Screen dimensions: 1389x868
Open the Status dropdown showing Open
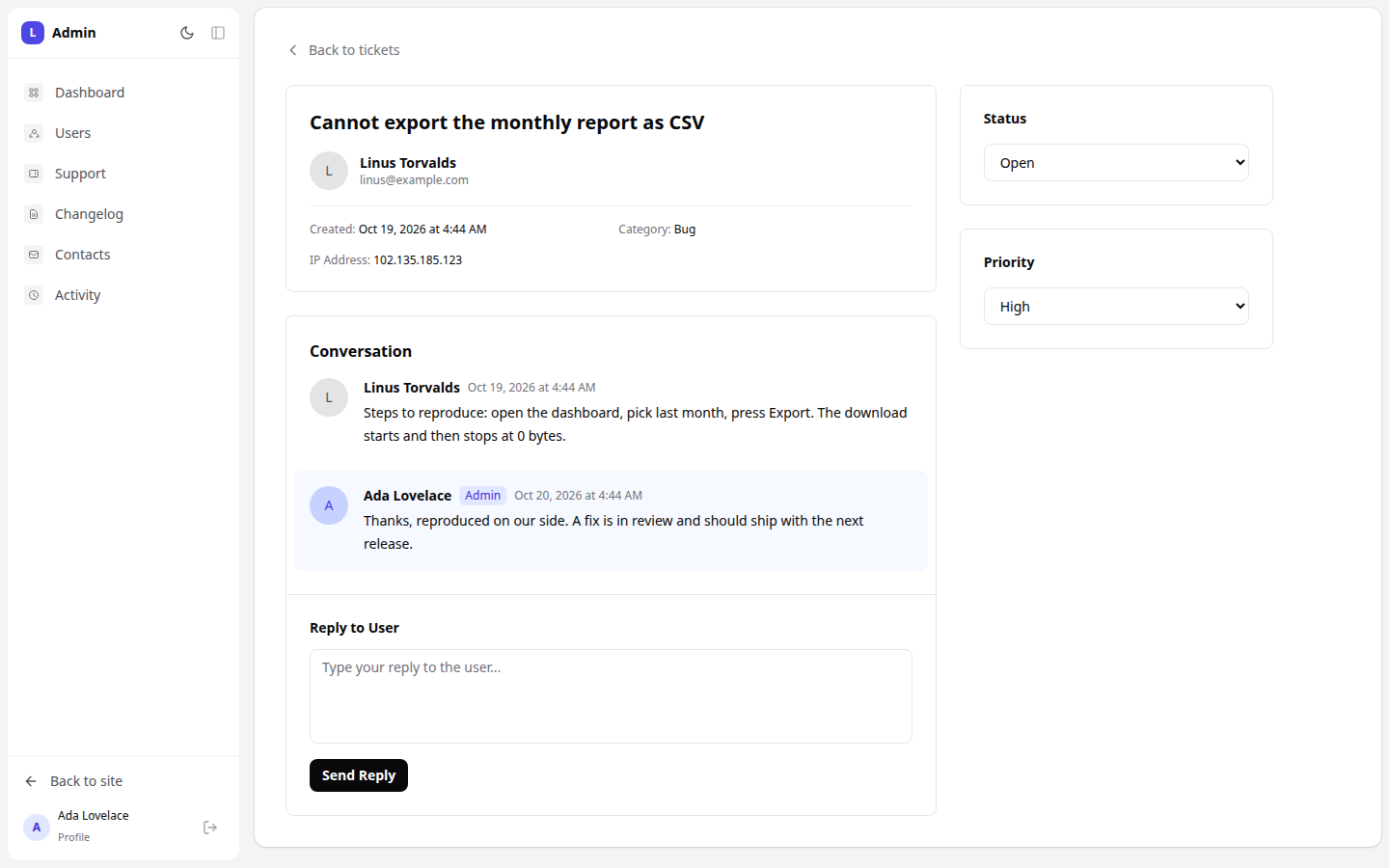click(x=1116, y=163)
